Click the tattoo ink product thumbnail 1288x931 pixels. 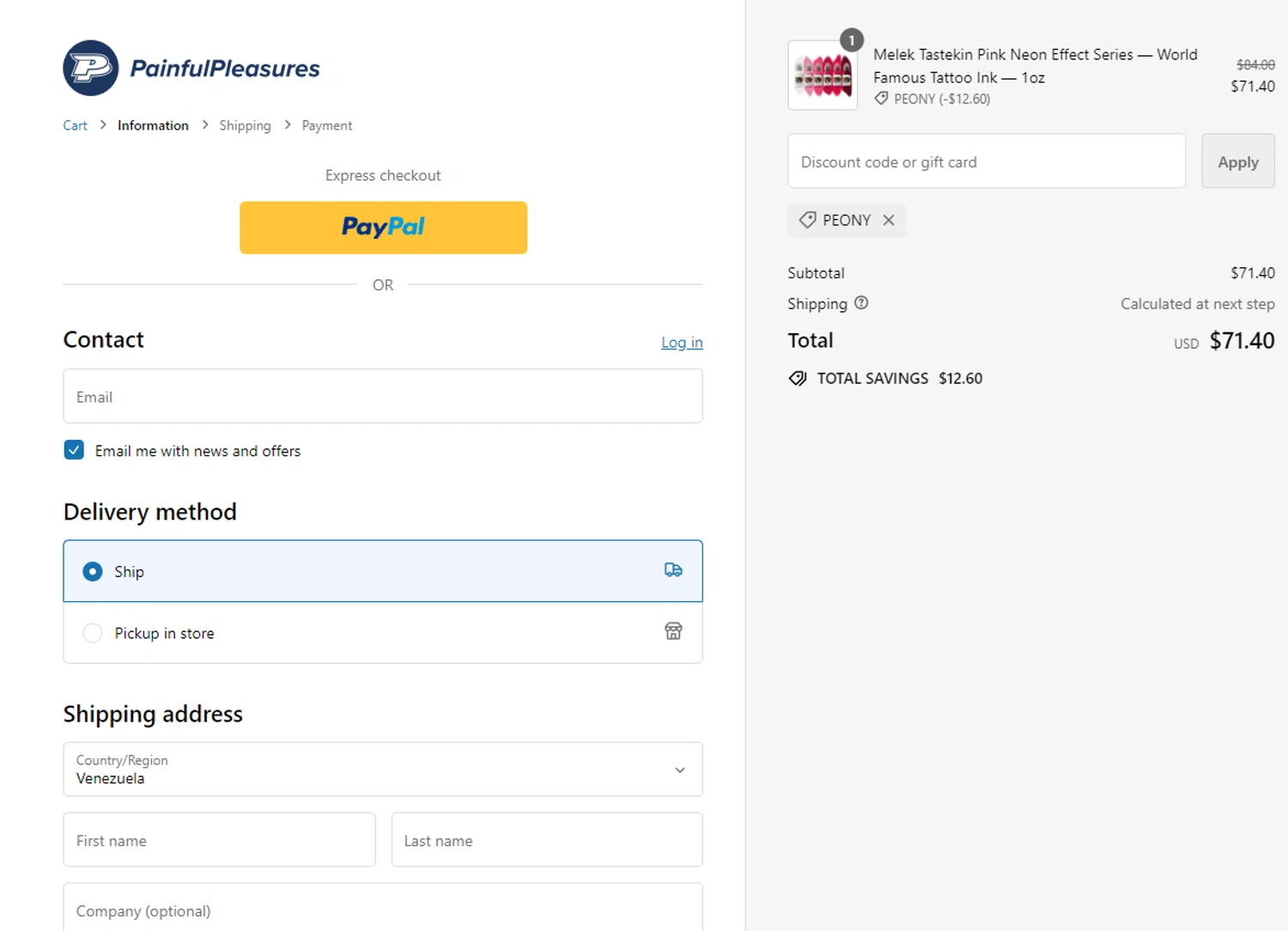(823, 76)
